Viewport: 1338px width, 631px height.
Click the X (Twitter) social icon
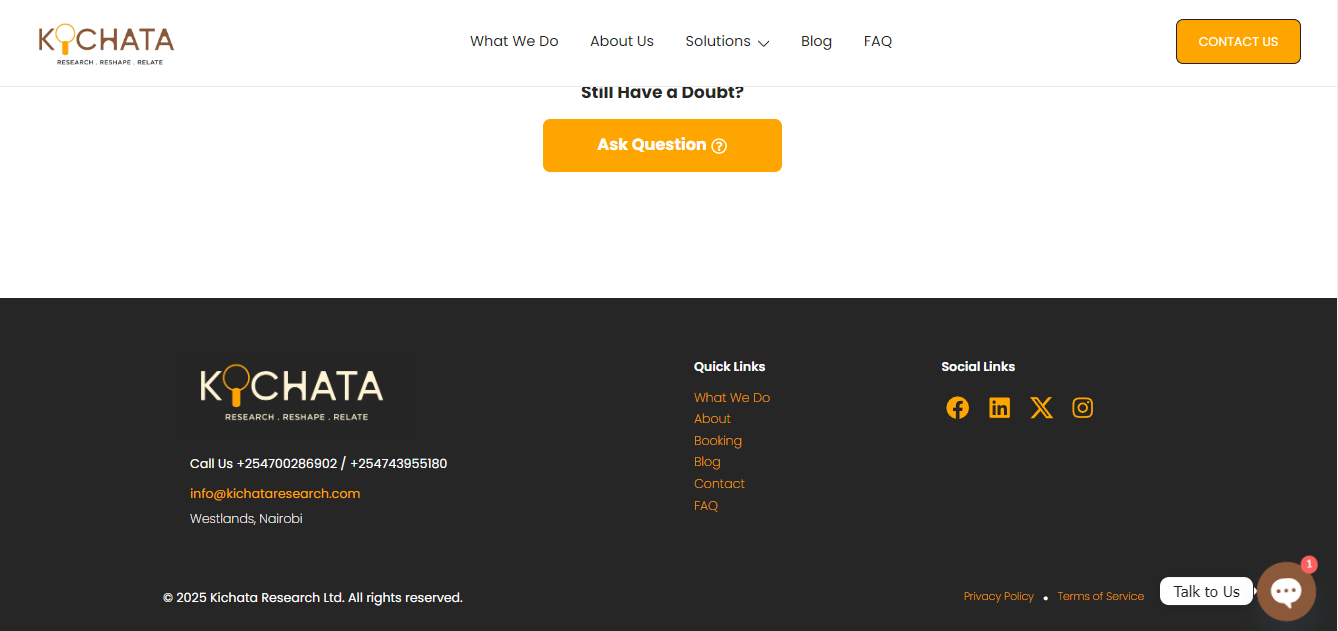click(1041, 408)
